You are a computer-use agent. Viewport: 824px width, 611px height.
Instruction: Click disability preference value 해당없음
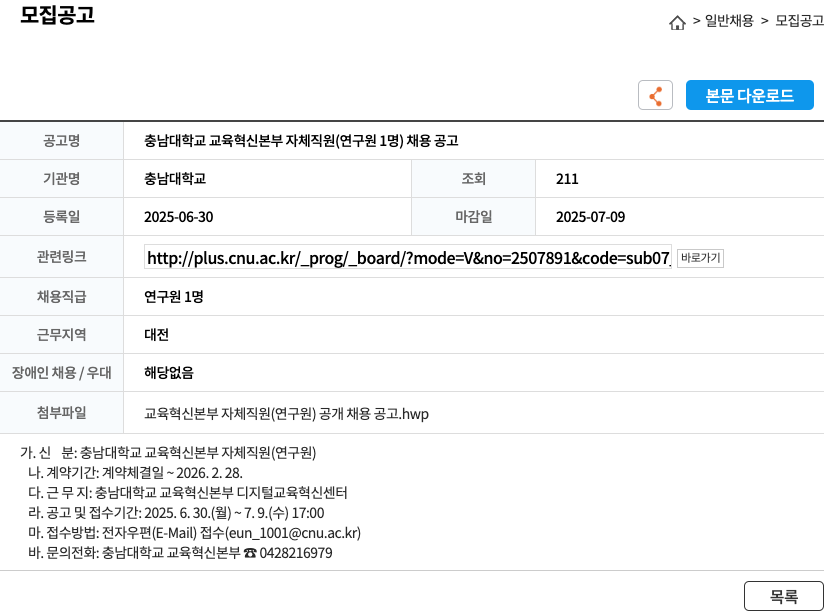169,372
